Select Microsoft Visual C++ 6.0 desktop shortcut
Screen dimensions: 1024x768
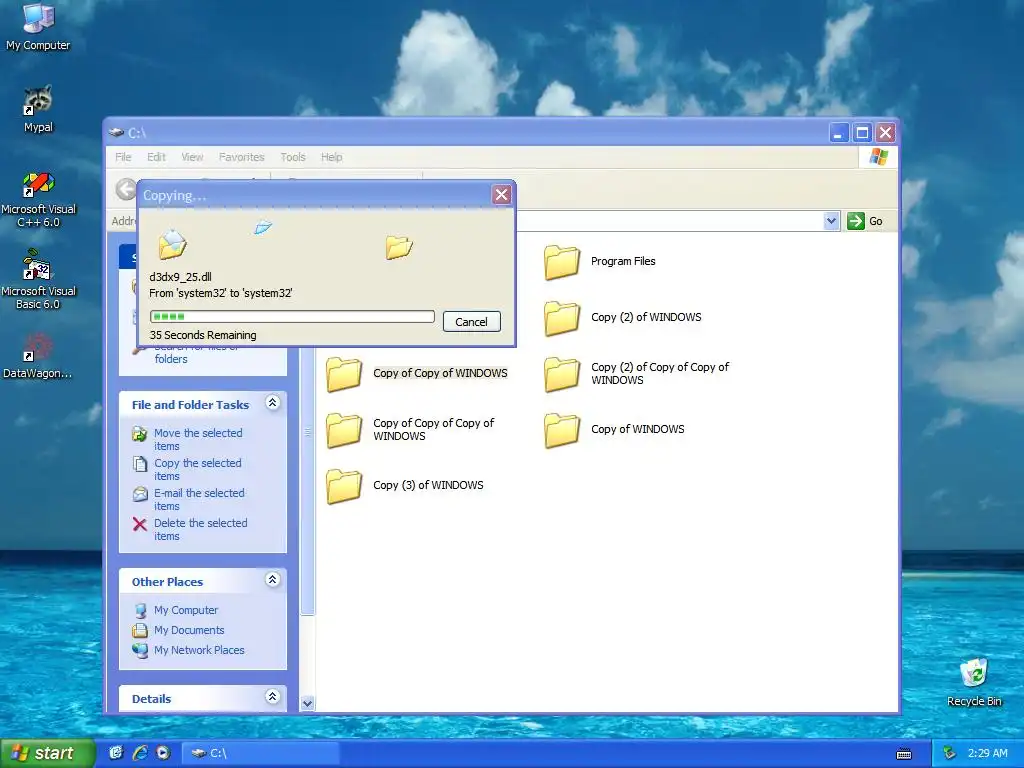[x=39, y=199]
